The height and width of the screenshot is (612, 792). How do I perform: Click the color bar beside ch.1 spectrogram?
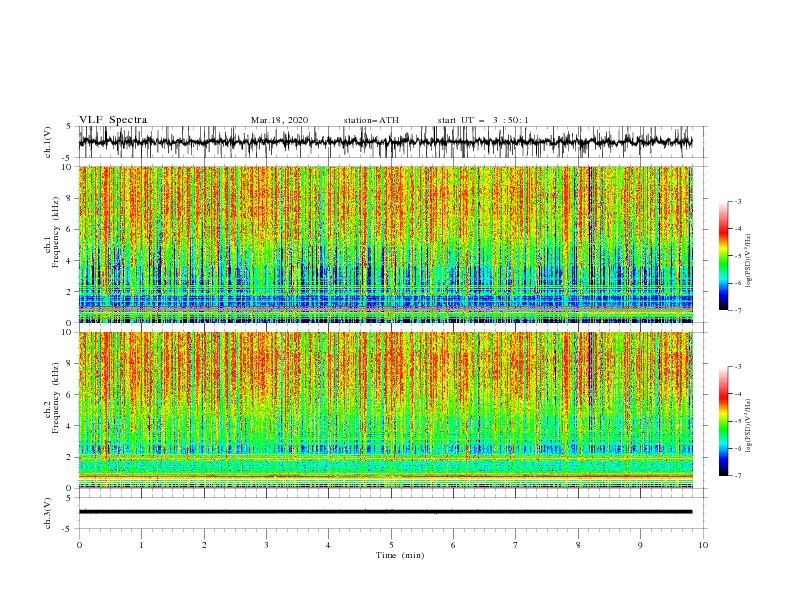point(723,256)
